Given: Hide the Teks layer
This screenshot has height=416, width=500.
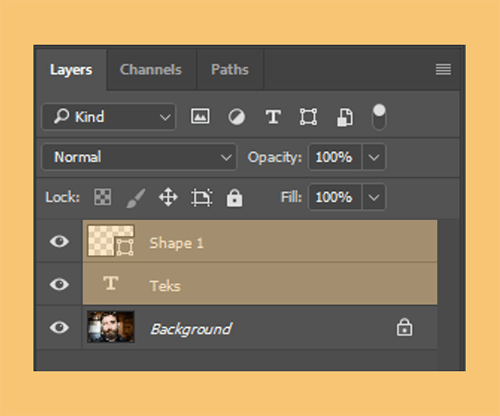Looking at the screenshot, I should 59,284.
